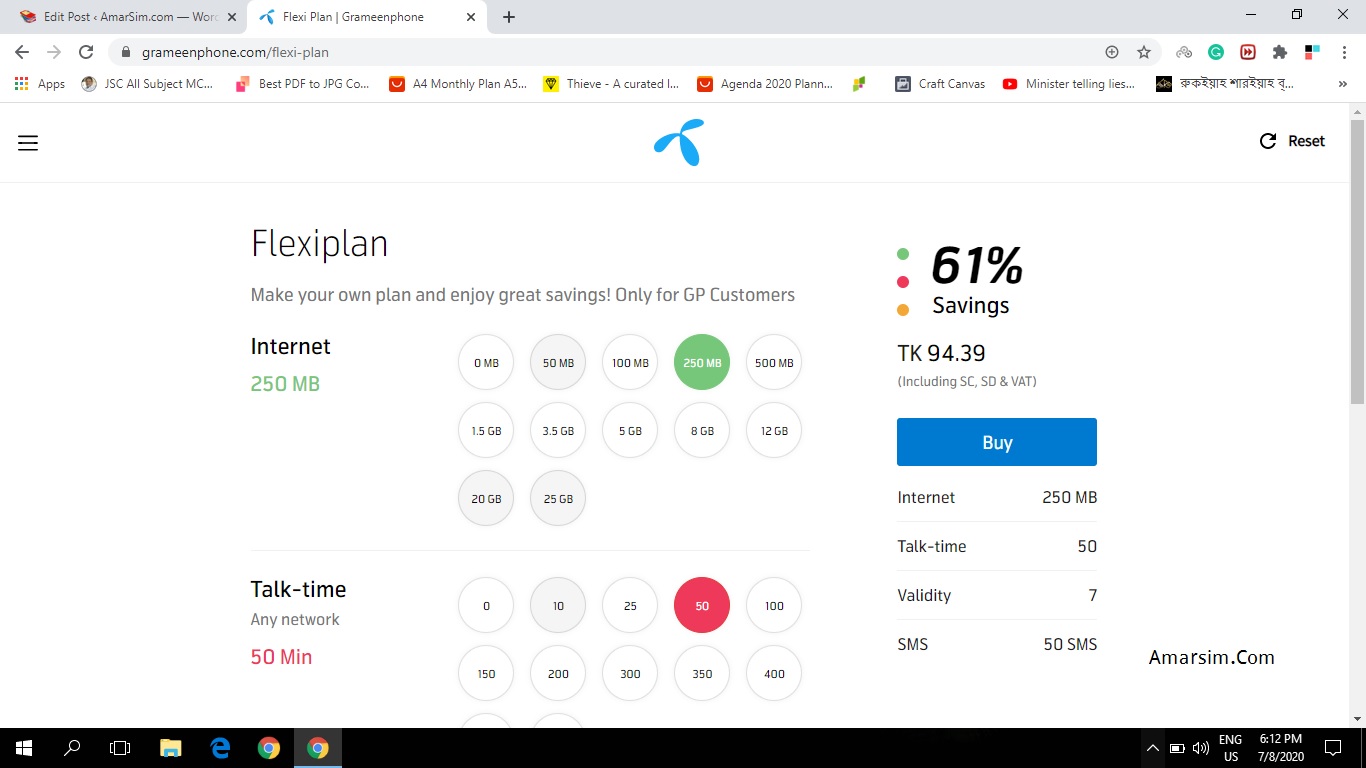Open Best PDF to JPG bookmark
The image size is (1366, 768).
click(x=303, y=84)
